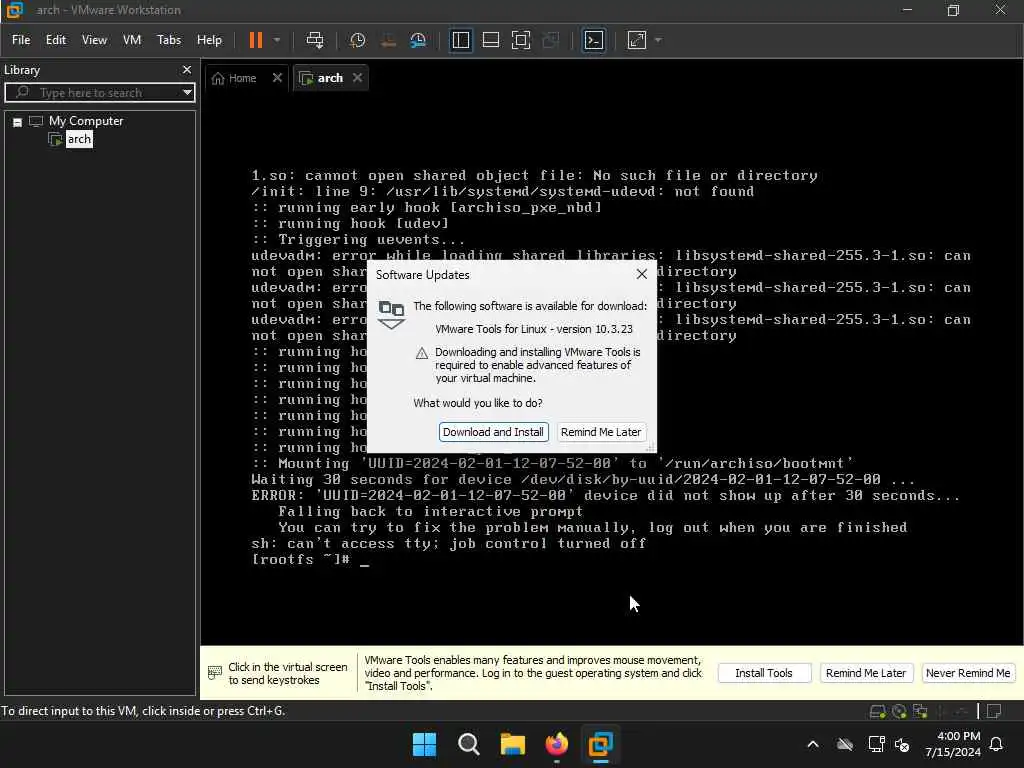
Task: Open the snapshot manager icon
Action: 418,40
